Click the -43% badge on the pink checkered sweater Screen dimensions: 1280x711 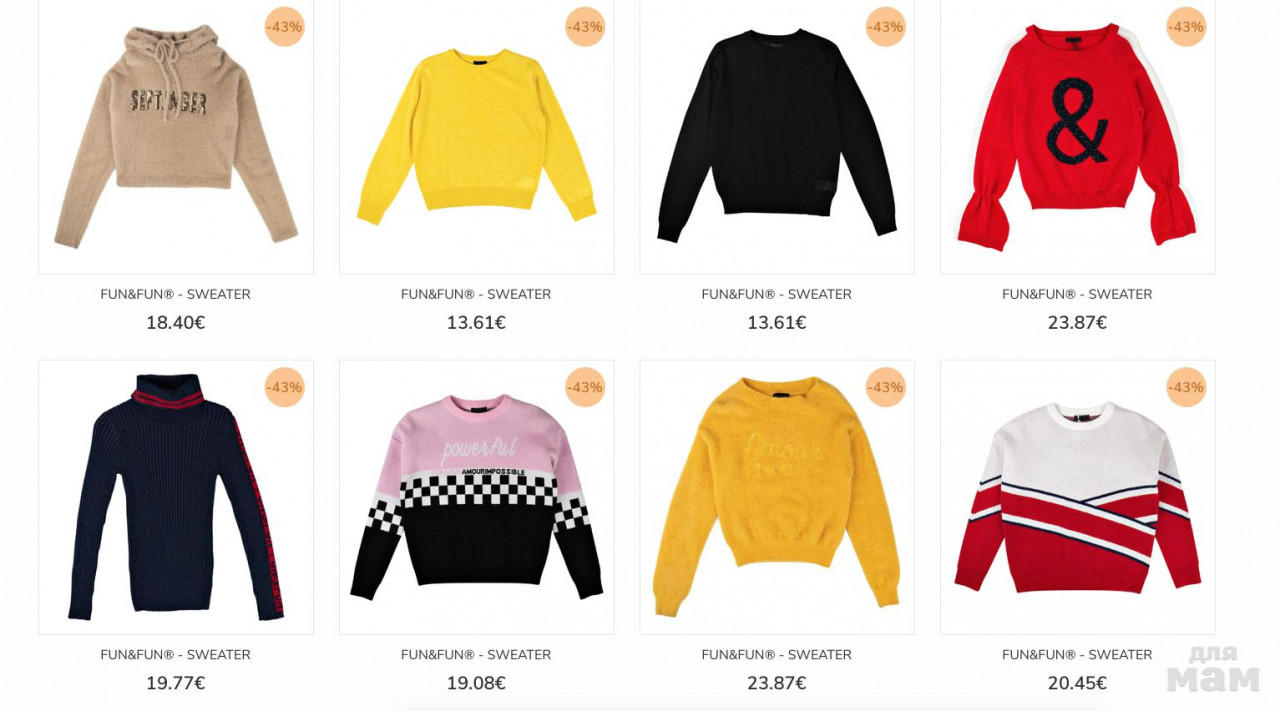(x=585, y=387)
